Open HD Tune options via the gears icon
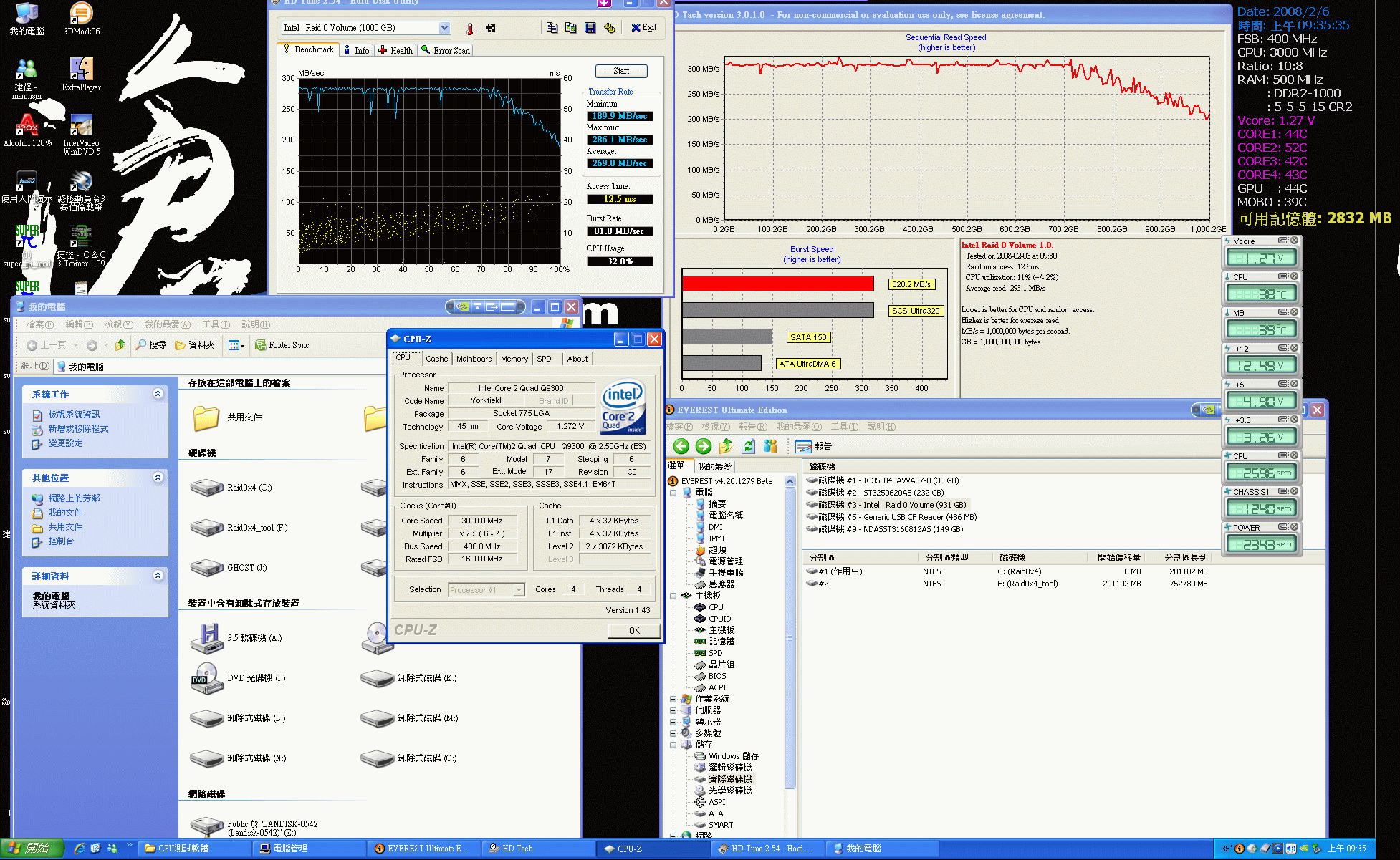1400x860 pixels. [x=610, y=28]
